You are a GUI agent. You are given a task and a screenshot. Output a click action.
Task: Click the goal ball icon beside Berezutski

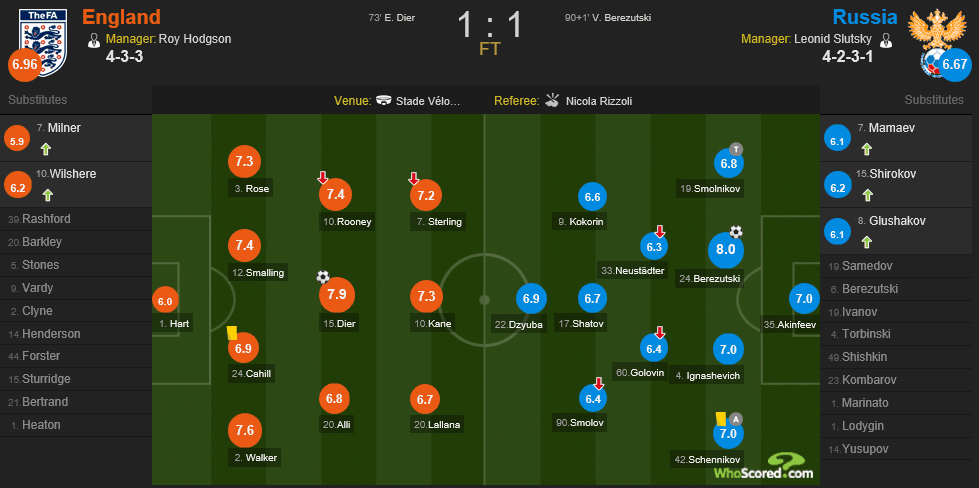736,232
